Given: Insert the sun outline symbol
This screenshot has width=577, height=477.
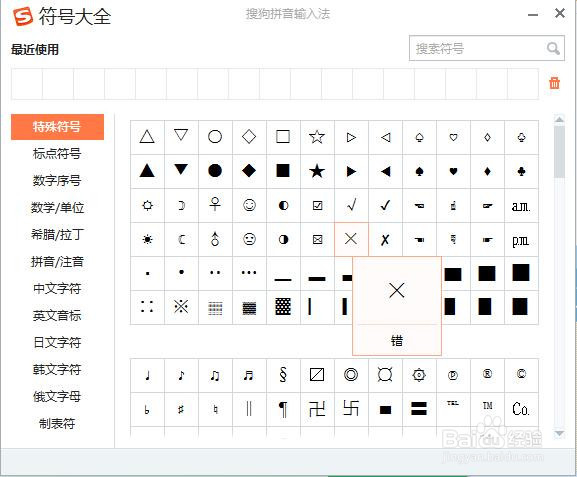Looking at the screenshot, I should (x=147, y=205).
